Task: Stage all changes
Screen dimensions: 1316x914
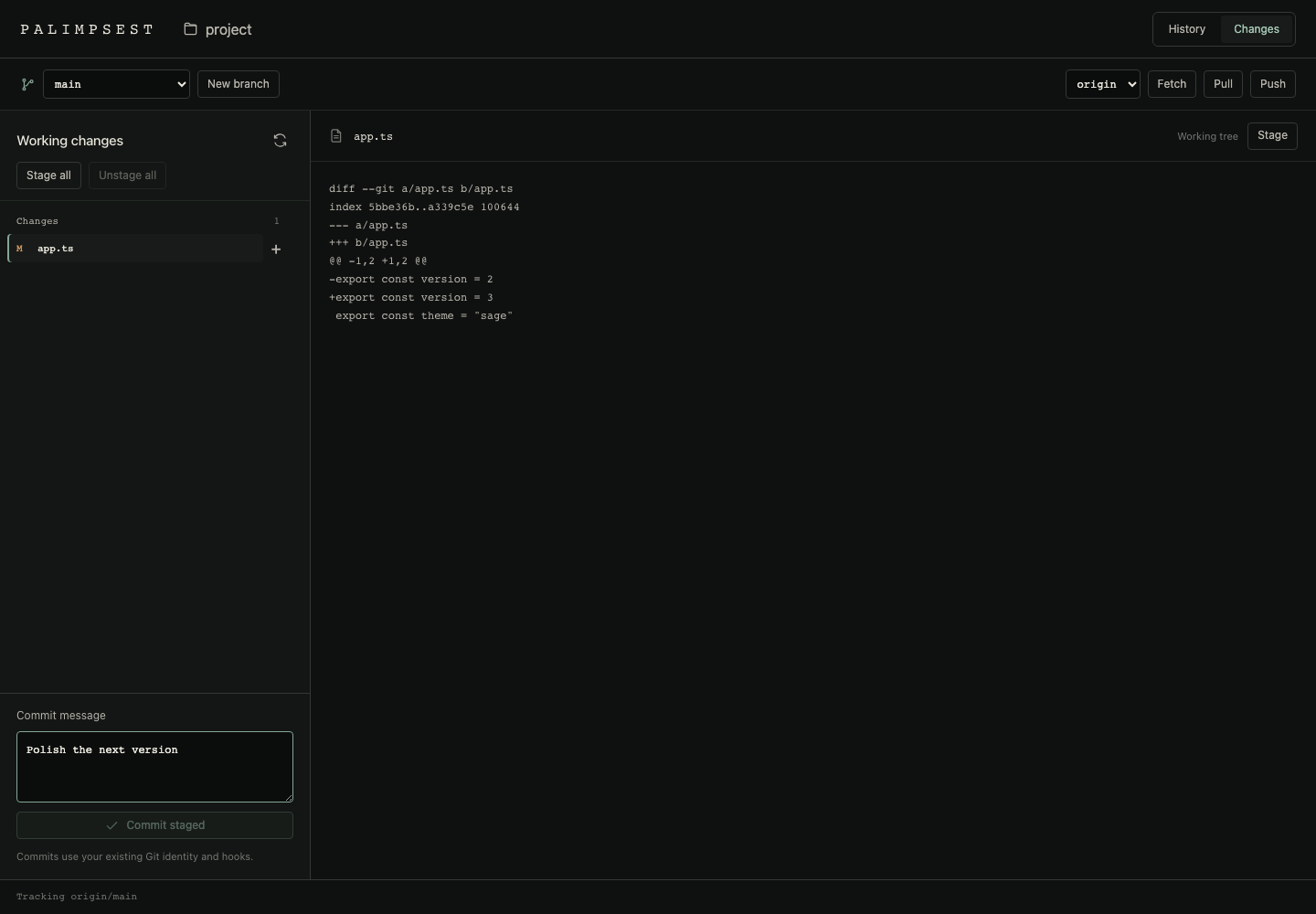Action: click(48, 175)
